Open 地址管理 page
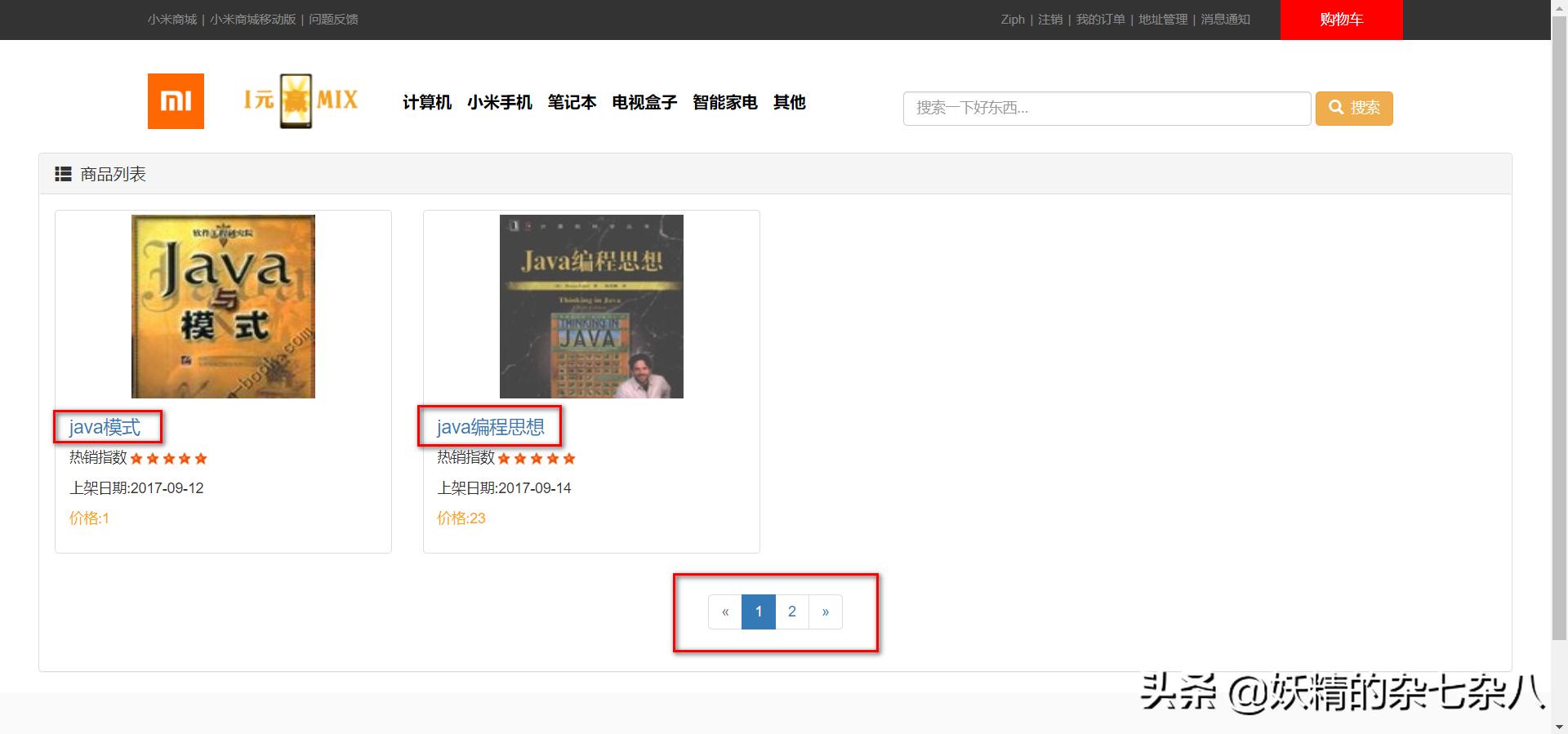Image resolution: width=1568 pixels, height=734 pixels. tap(1163, 20)
